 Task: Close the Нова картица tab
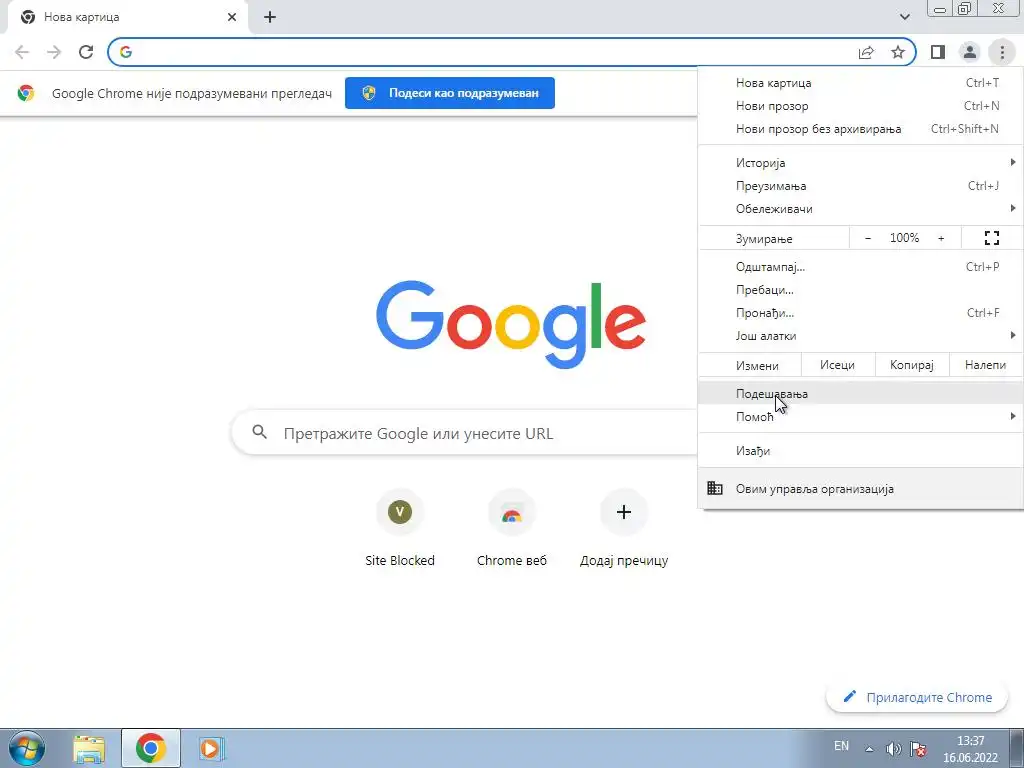click(232, 17)
